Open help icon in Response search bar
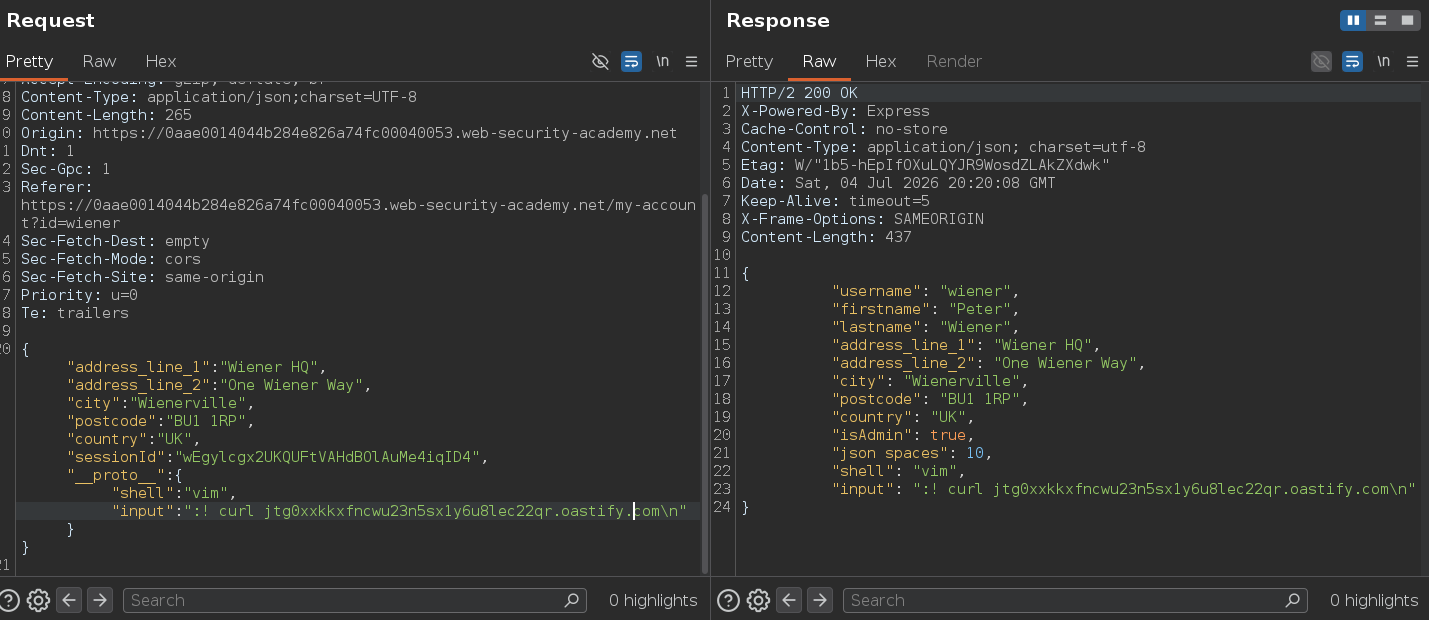The height and width of the screenshot is (620, 1429). tap(729, 600)
